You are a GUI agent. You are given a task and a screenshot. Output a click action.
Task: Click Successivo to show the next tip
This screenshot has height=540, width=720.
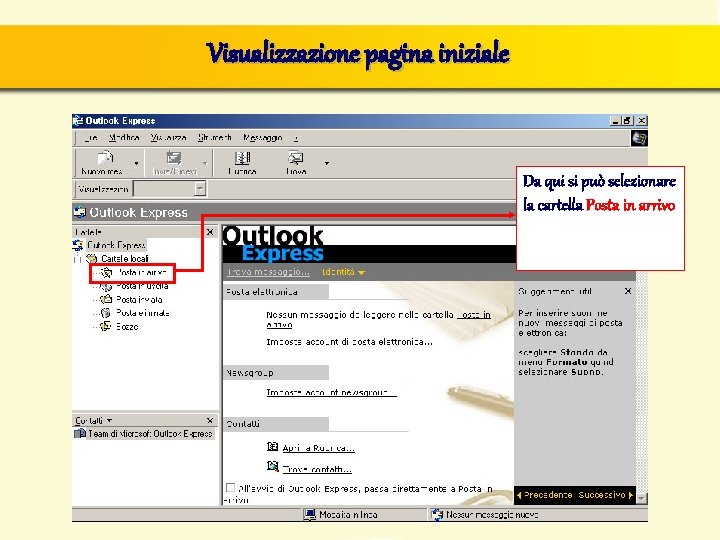coord(606,495)
